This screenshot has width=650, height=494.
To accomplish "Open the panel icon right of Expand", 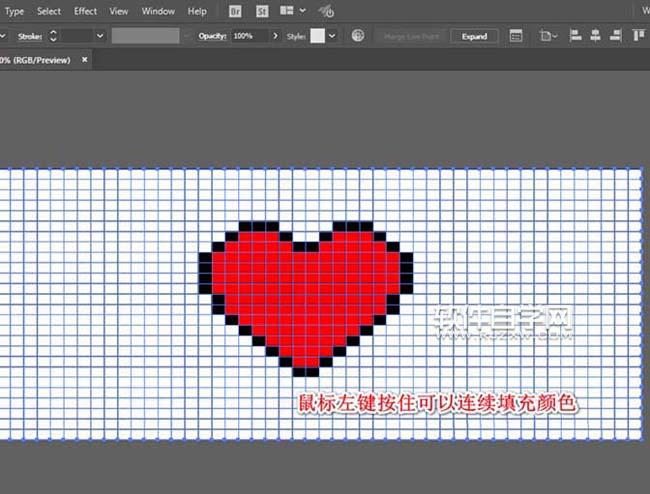I will [x=516, y=35].
